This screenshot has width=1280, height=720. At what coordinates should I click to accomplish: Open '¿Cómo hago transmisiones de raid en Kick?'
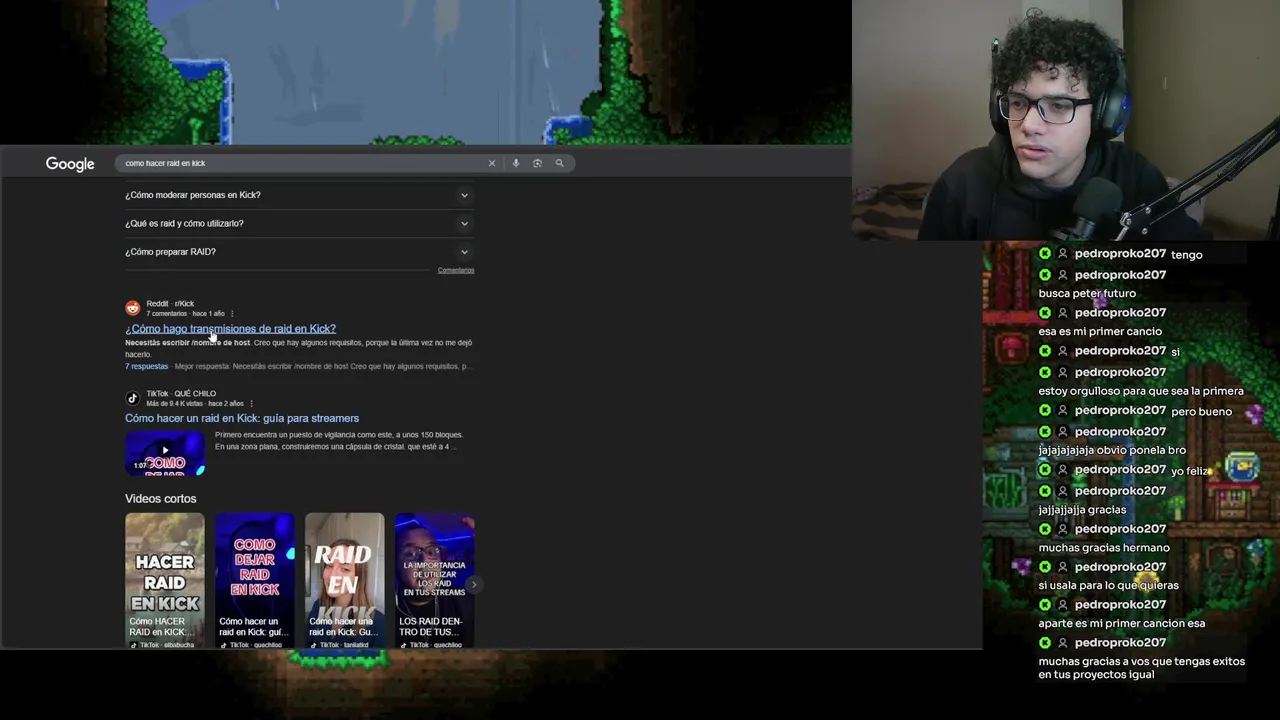(x=230, y=328)
